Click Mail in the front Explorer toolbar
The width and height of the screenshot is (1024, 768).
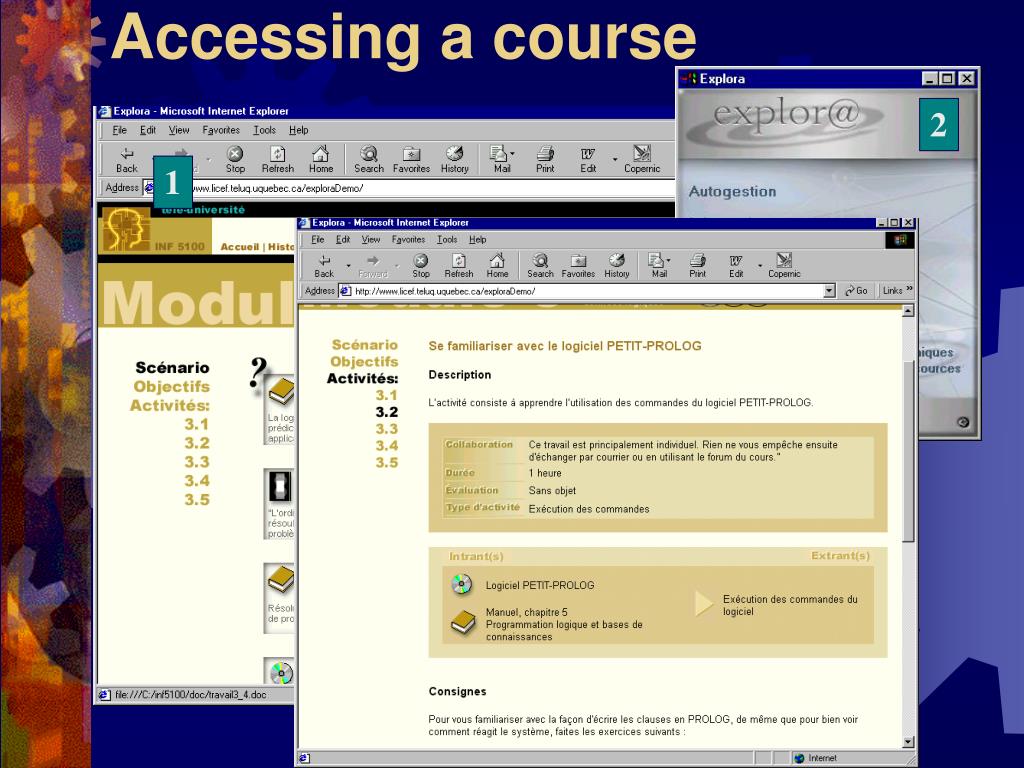(659, 266)
